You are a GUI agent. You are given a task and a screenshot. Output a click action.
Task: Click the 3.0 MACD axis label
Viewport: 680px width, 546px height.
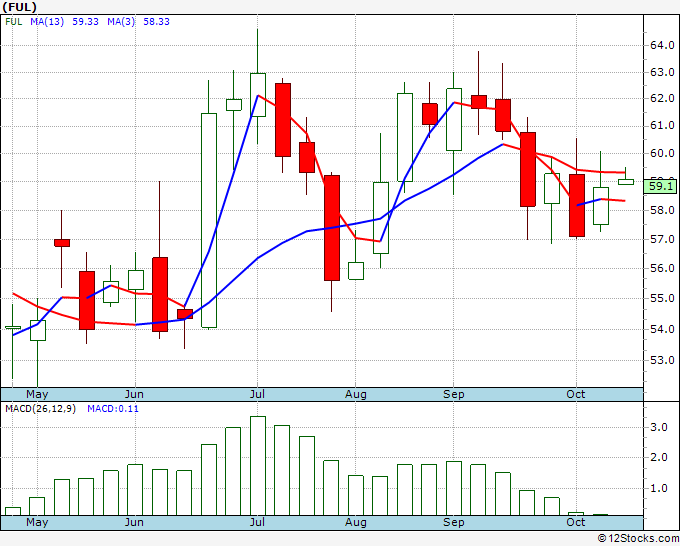[x=659, y=427]
